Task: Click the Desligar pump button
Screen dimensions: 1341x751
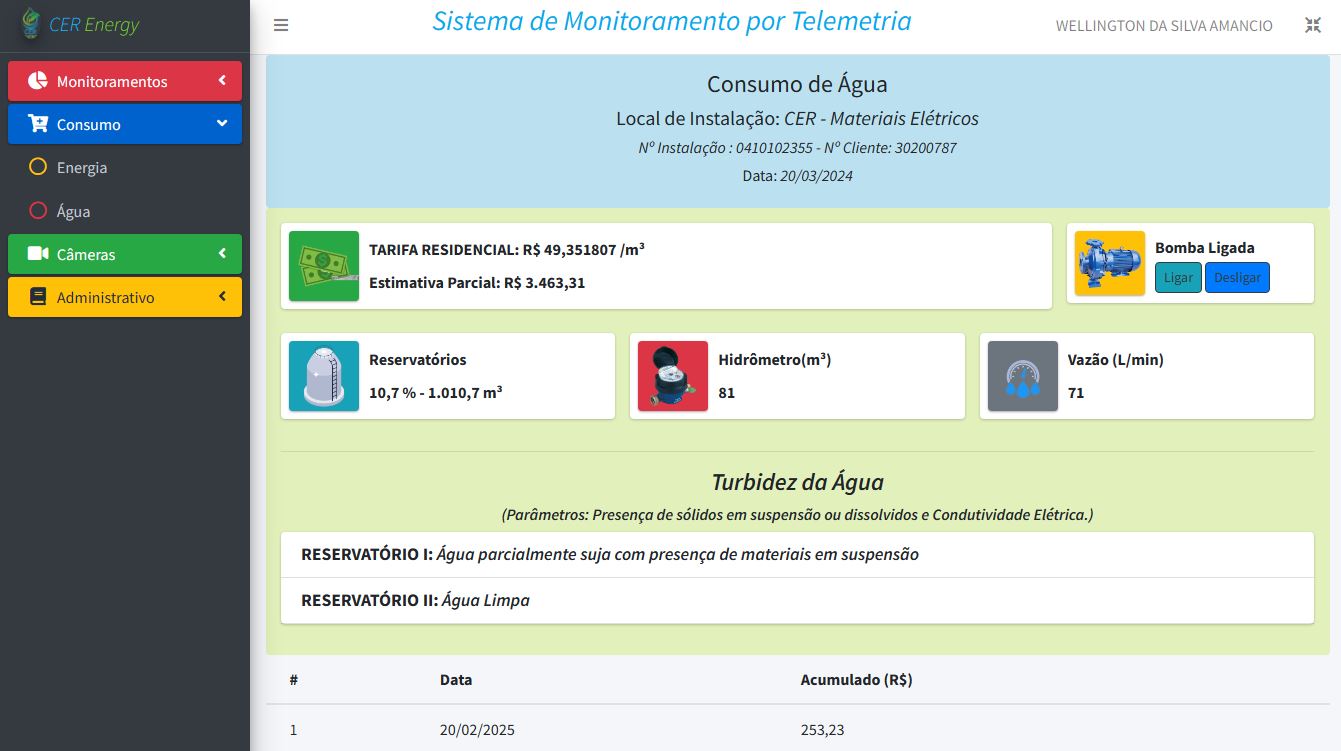Action: click(x=1237, y=277)
